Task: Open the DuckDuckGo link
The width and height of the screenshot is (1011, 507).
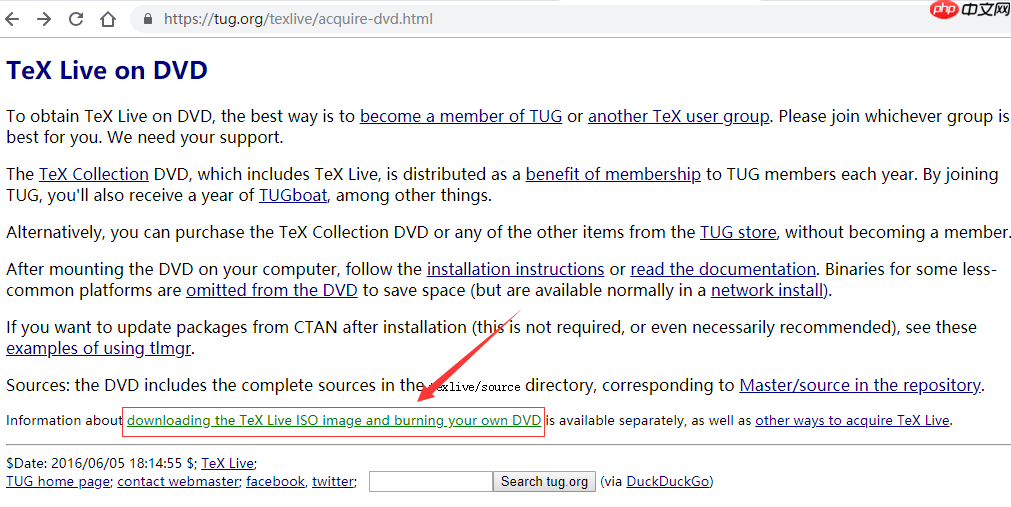Action: point(667,481)
